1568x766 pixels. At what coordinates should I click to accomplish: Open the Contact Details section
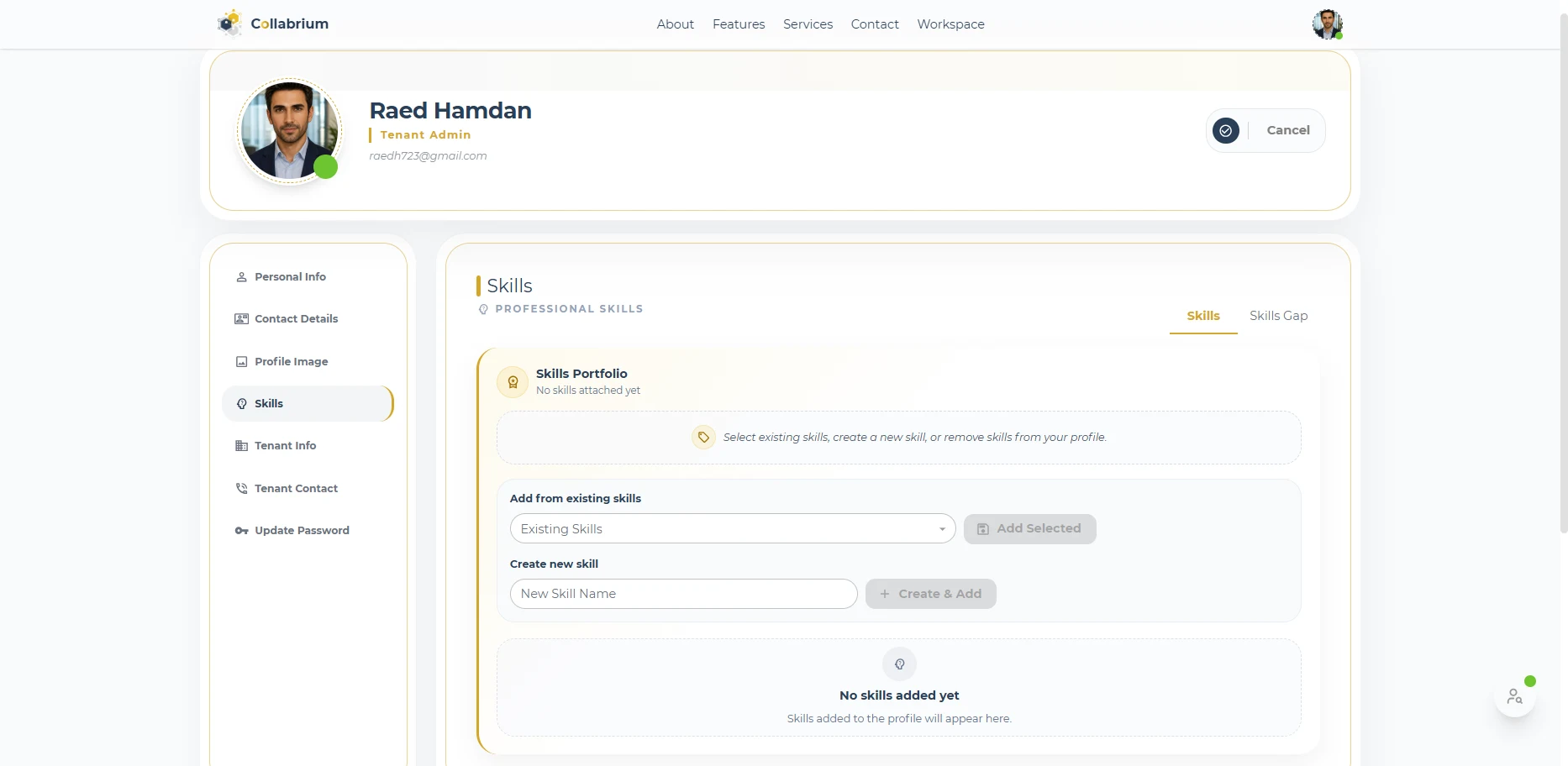click(x=308, y=319)
